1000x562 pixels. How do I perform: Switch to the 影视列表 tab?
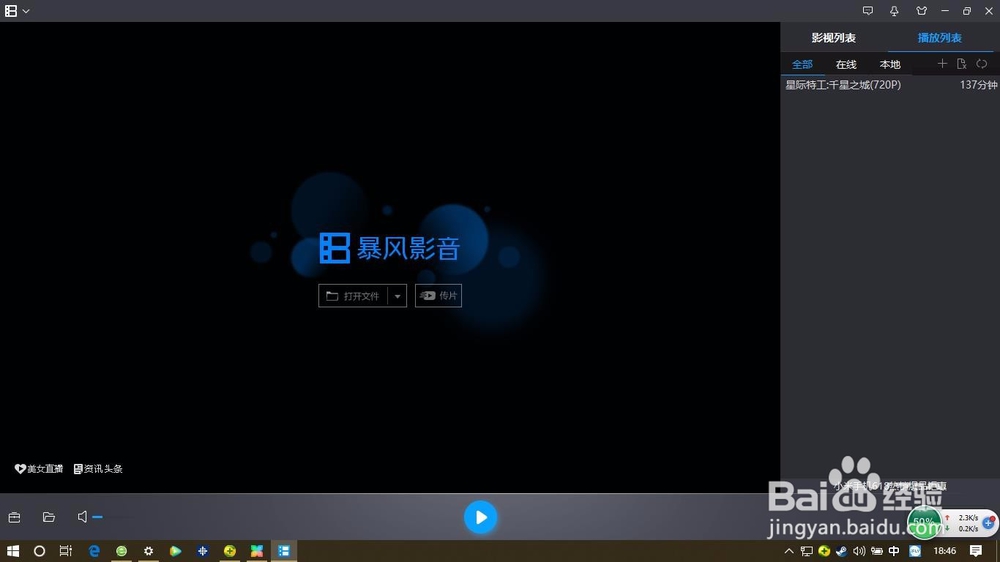coord(834,38)
